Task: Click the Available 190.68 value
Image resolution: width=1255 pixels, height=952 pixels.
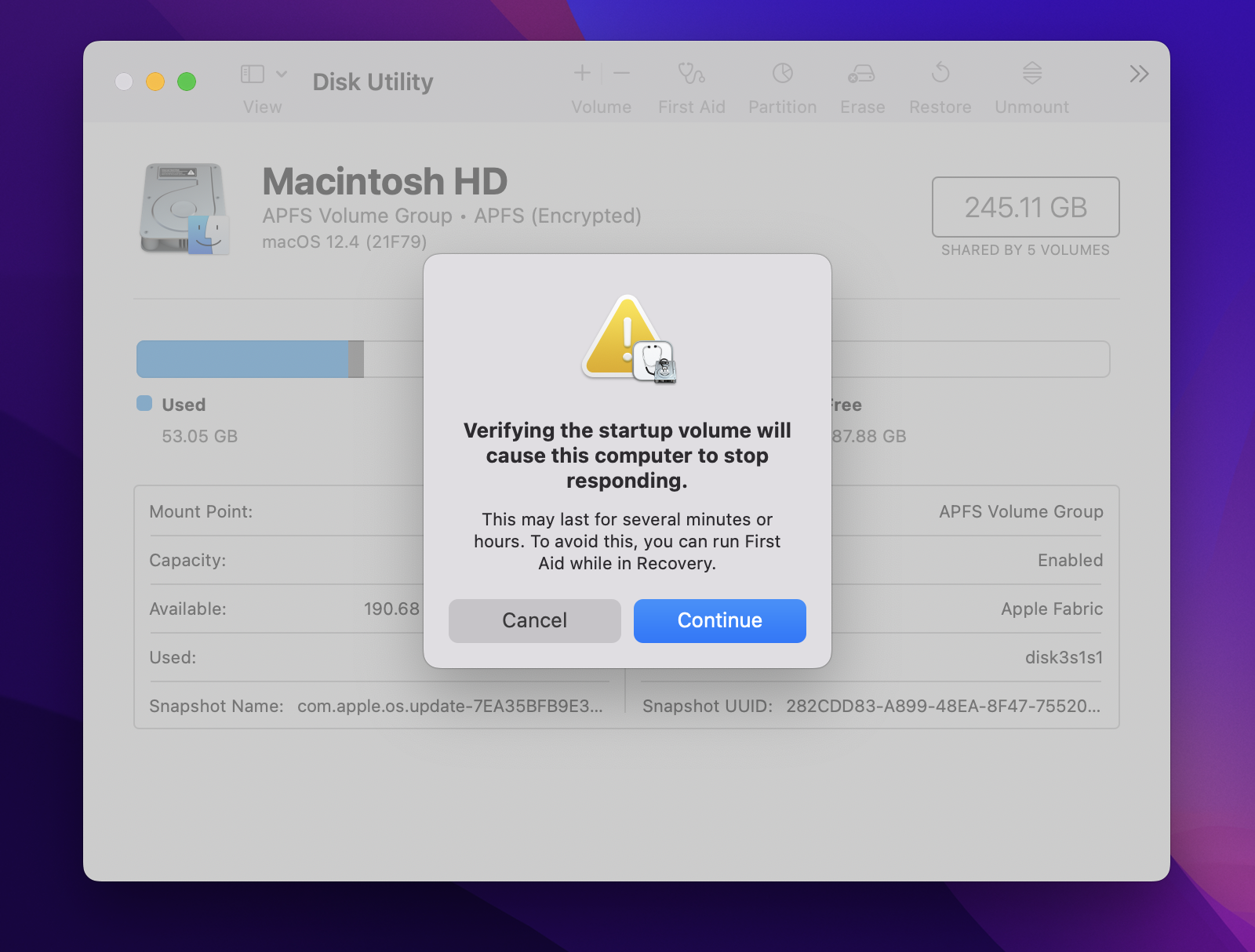Action: tap(392, 609)
